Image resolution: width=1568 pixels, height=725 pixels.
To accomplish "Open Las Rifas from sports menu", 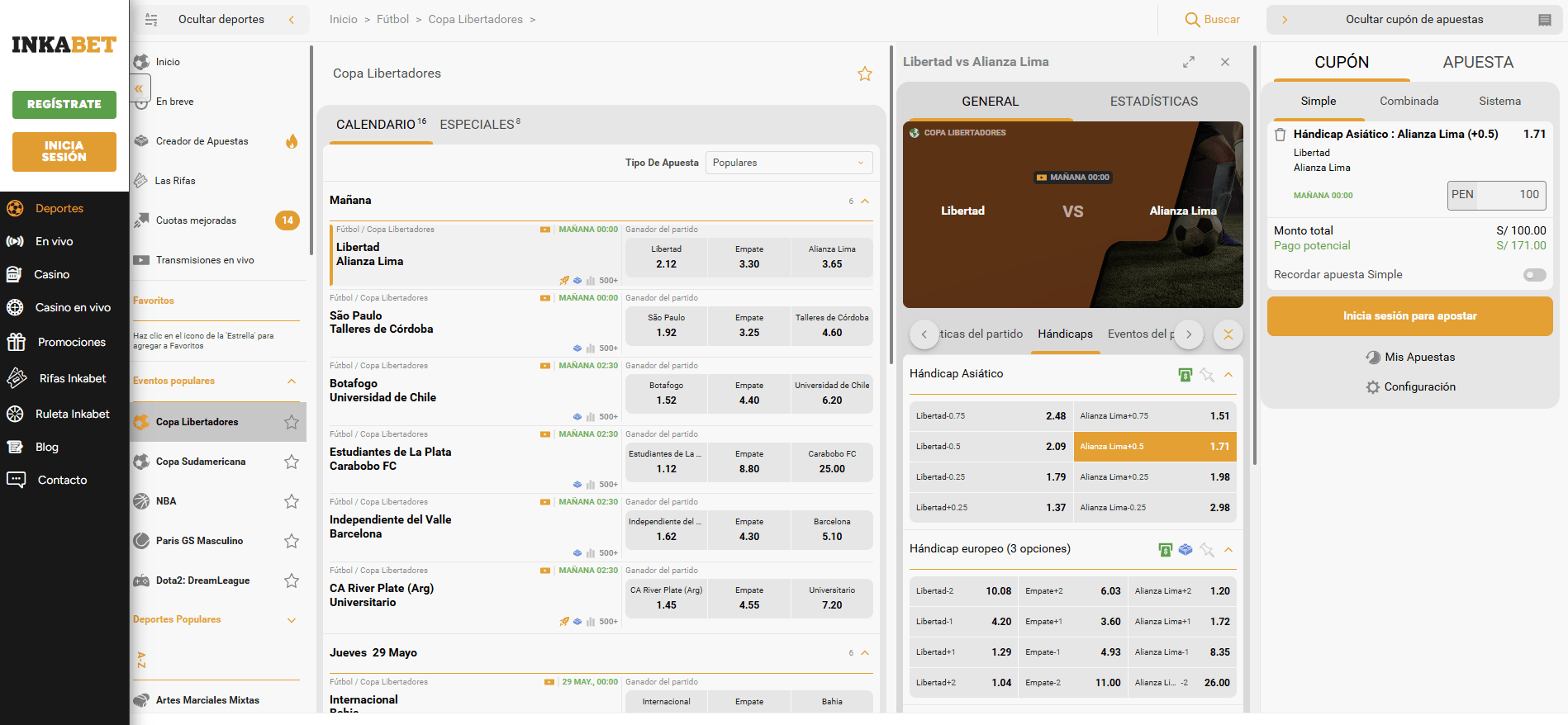I will point(175,181).
